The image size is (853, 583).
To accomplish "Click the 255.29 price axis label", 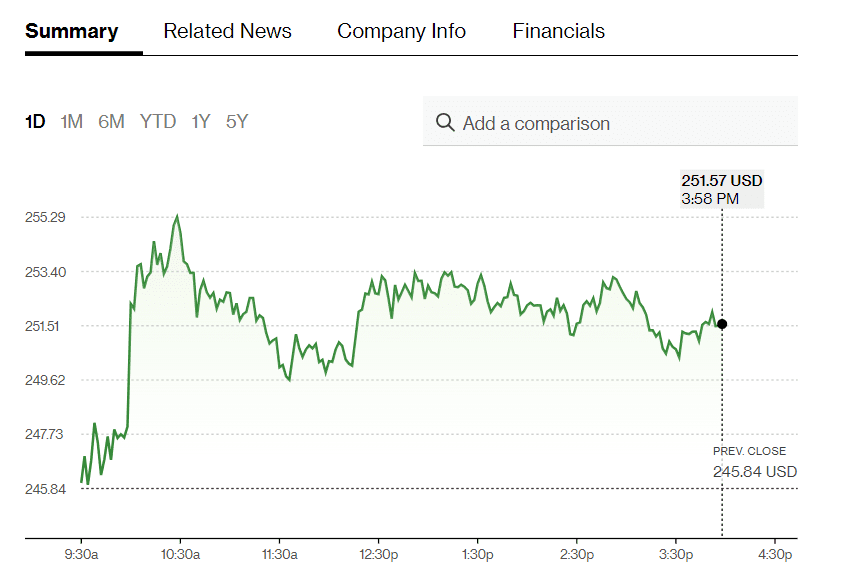I will [x=43, y=215].
